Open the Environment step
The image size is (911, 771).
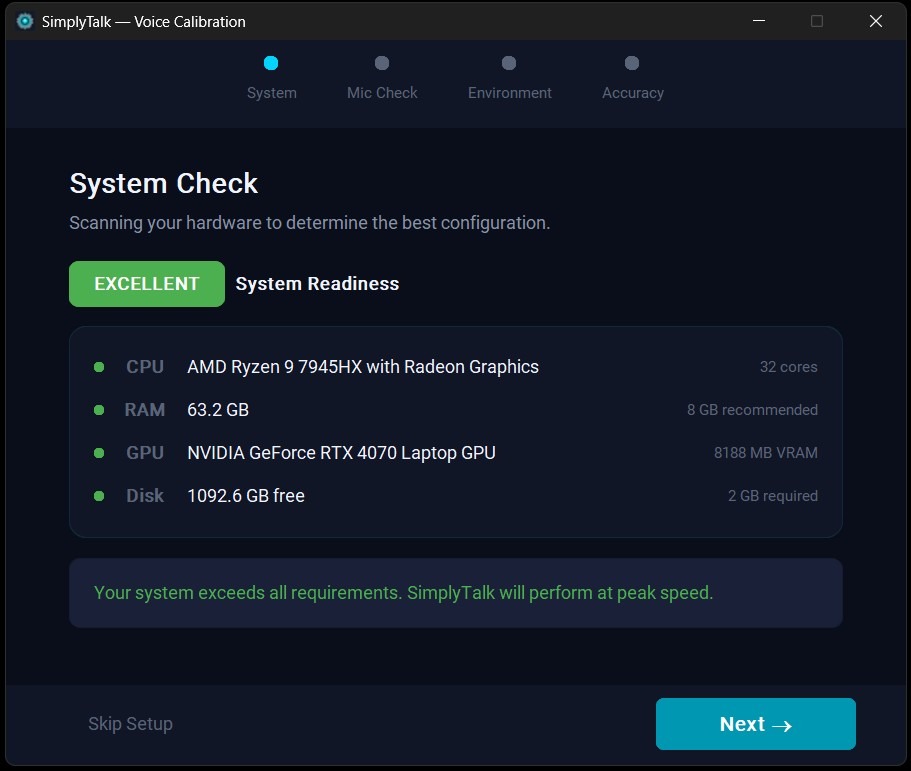point(510,78)
